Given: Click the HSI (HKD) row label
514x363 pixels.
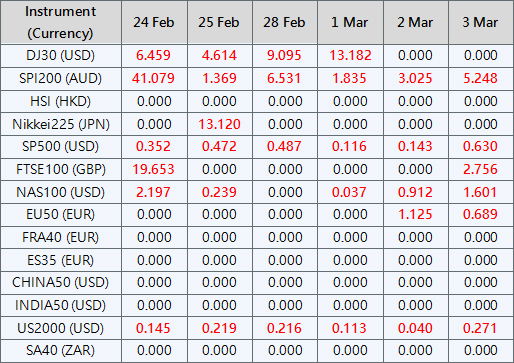Looking at the screenshot, I should [61, 101].
